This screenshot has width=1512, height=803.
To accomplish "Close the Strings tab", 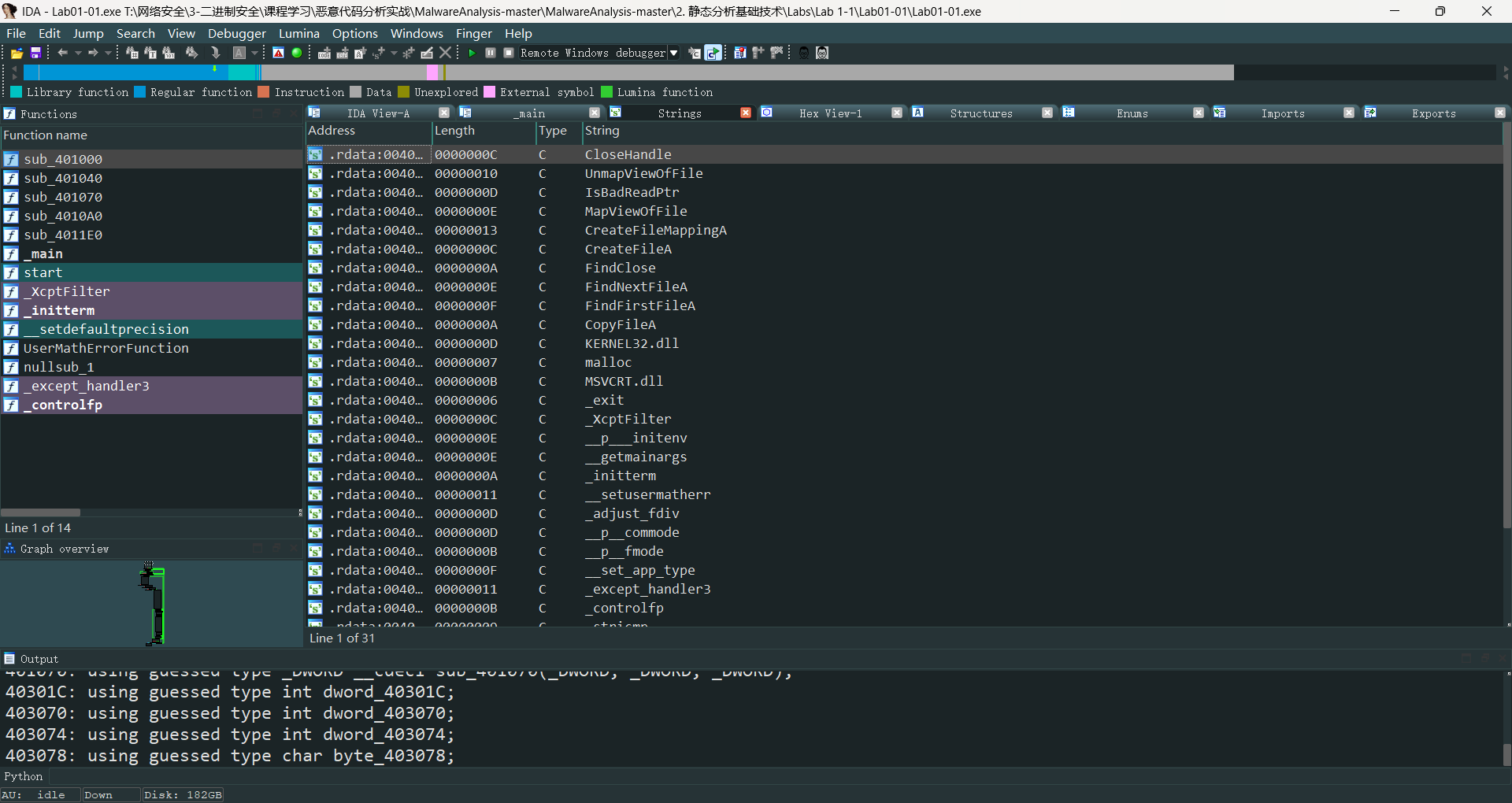I will tap(746, 113).
